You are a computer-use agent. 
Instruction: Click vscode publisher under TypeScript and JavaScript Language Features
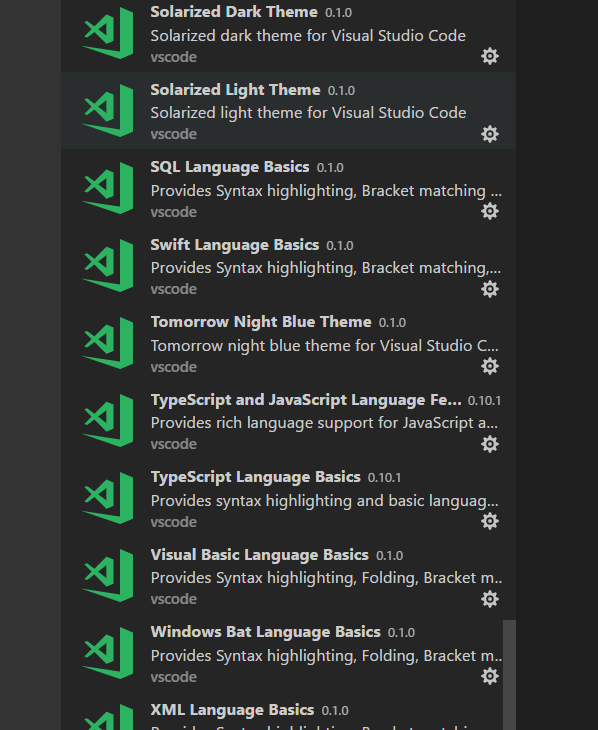tap(173, 445)
